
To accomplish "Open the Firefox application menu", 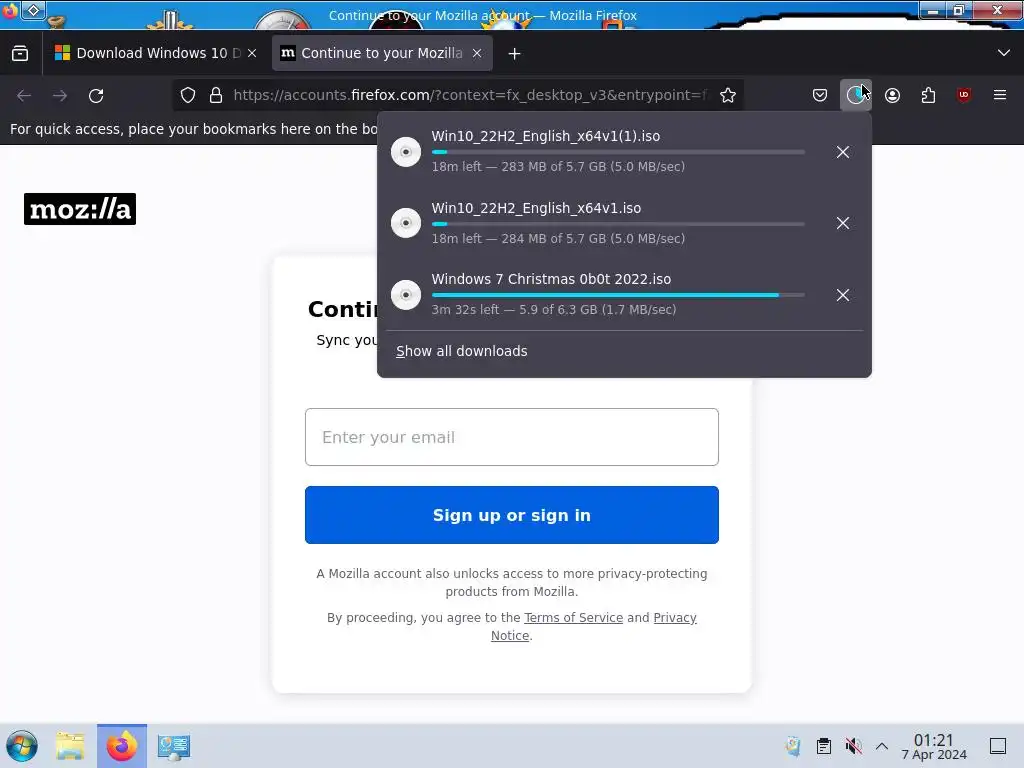I will [1000, 95].
